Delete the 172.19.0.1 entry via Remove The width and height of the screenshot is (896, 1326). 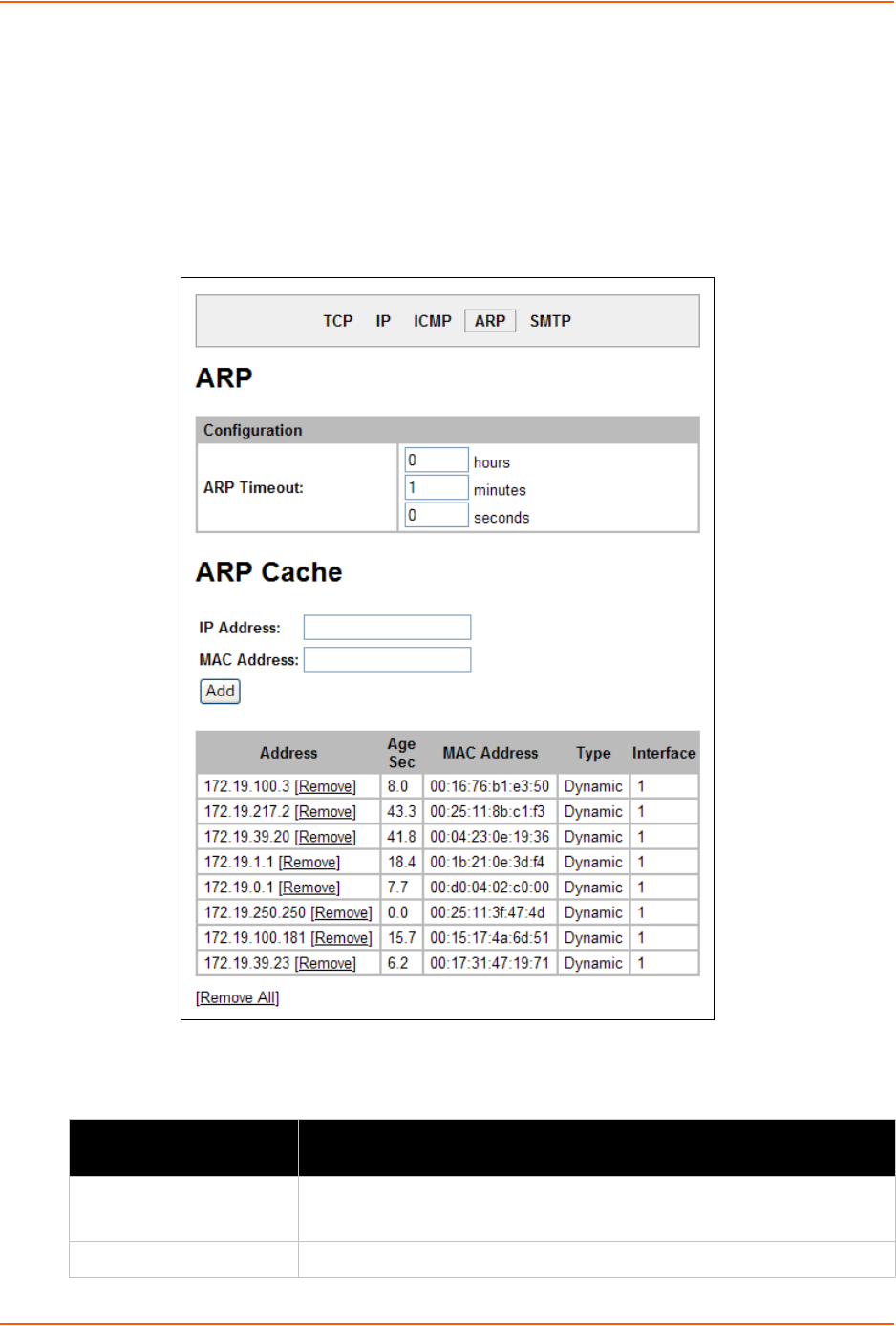click(309, 888)
